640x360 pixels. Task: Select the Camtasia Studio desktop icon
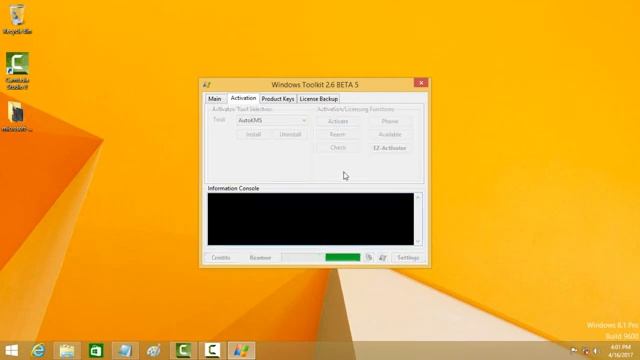pyautogui.click(x=17, y=71)
